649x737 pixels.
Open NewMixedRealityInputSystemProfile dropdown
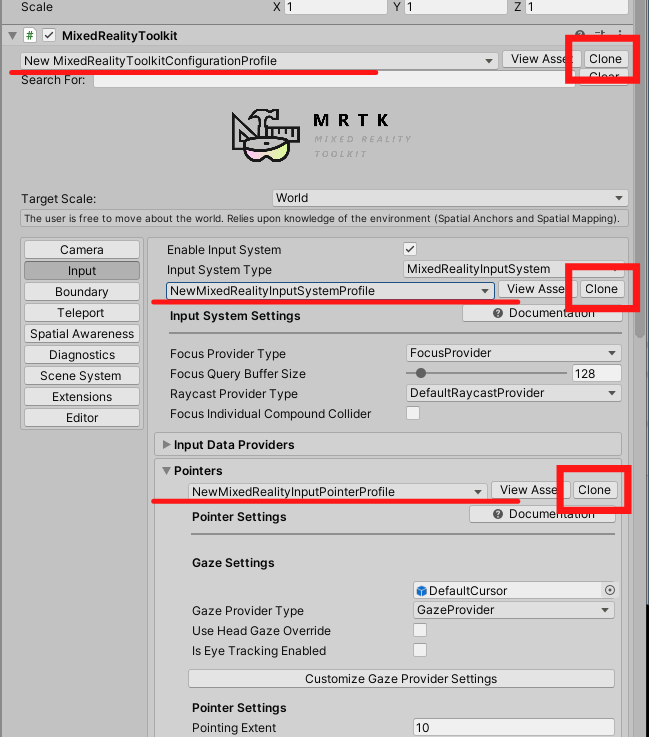tap(329, 290)
